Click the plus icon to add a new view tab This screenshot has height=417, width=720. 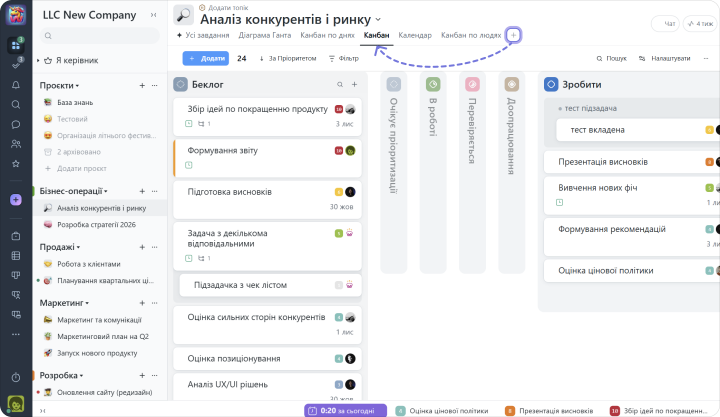pos(514,35)
